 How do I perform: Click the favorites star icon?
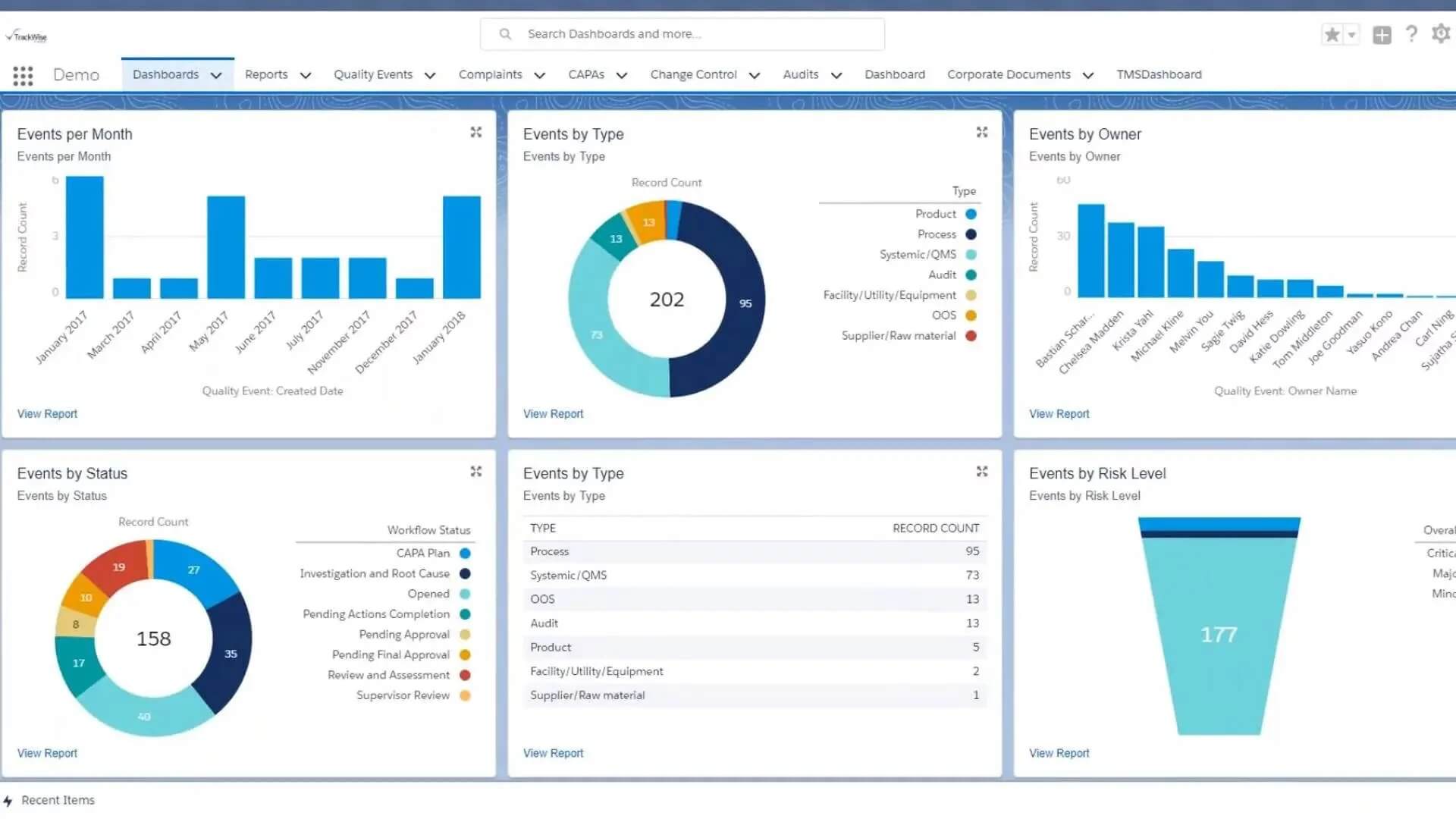click(1331, 34)
